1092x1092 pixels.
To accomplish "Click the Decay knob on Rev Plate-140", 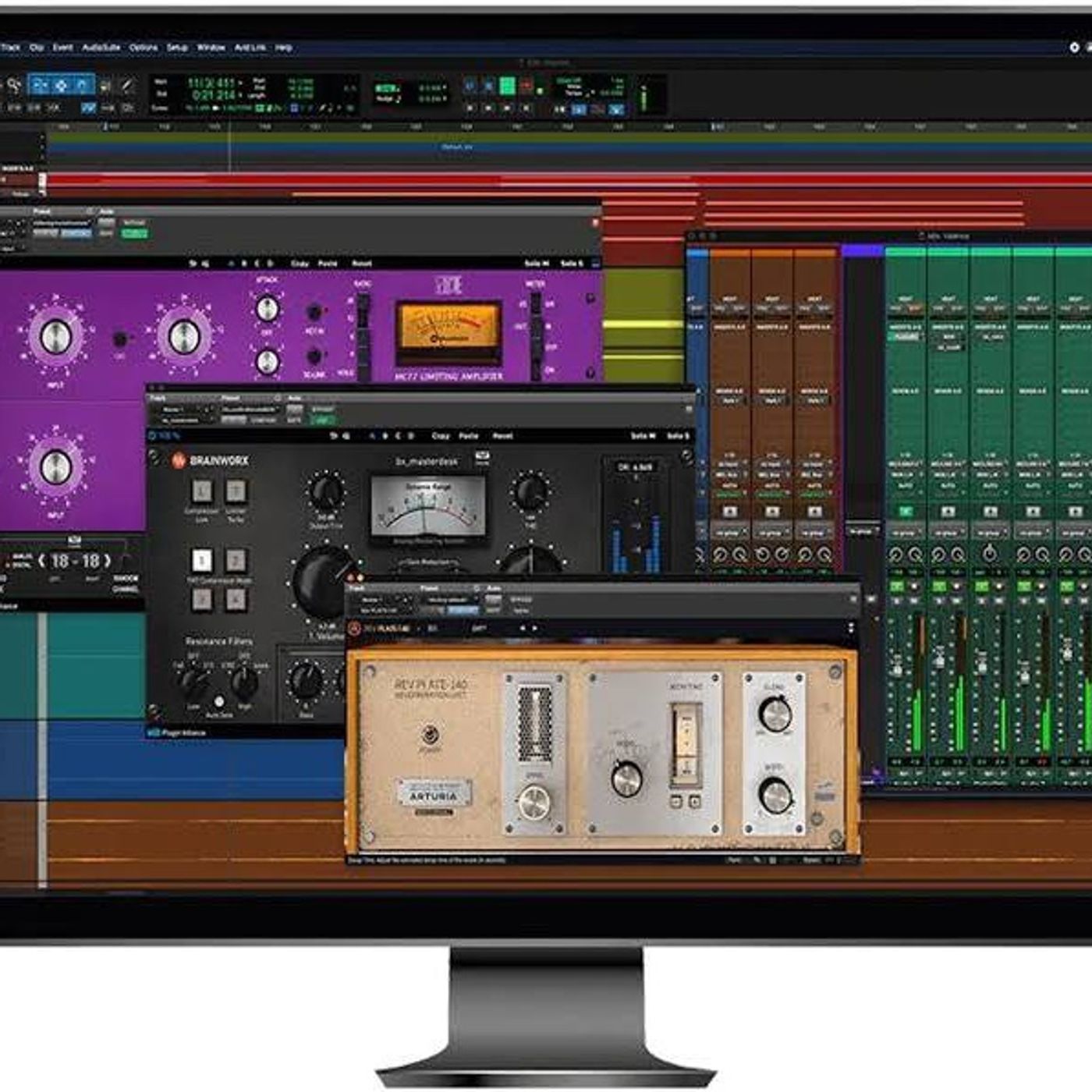I will pyautogui.click(x=626, y=778).
